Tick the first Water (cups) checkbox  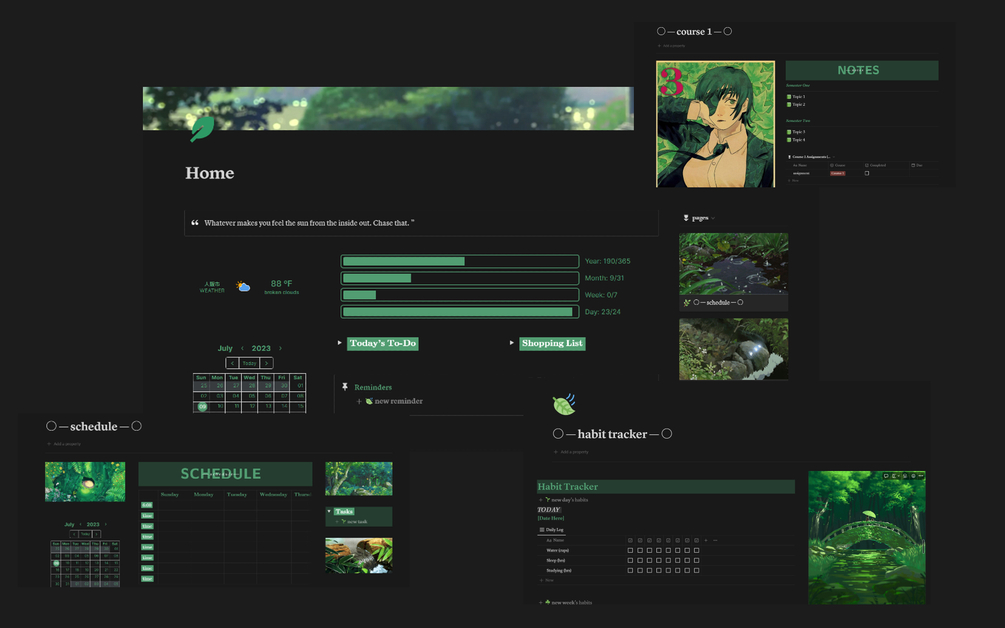[x=630, y=550]
